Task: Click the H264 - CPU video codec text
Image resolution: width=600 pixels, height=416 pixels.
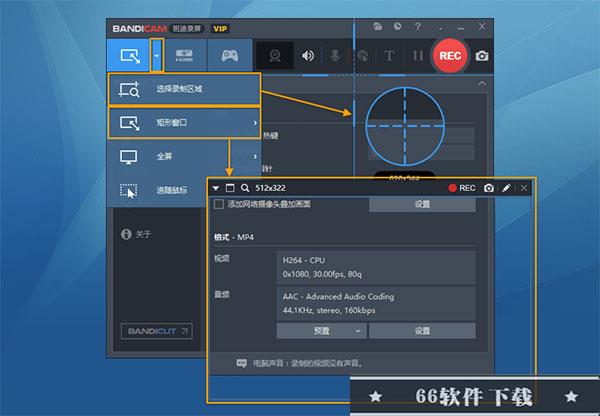Action: (304, 260)
